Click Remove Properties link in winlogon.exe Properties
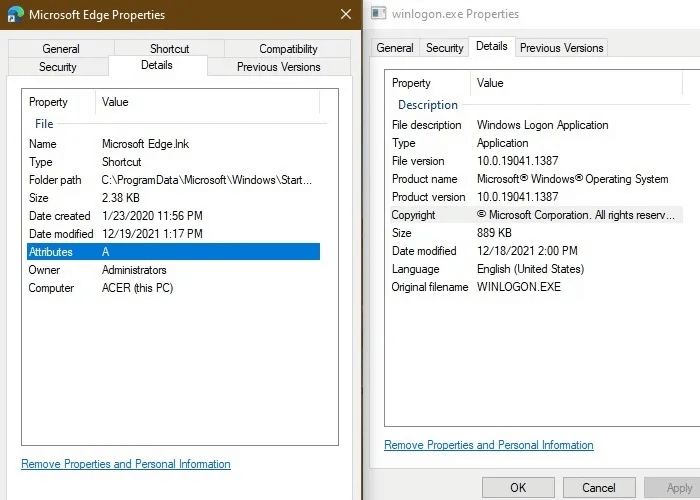Screen dimensions: 700x500 [489, 445]
